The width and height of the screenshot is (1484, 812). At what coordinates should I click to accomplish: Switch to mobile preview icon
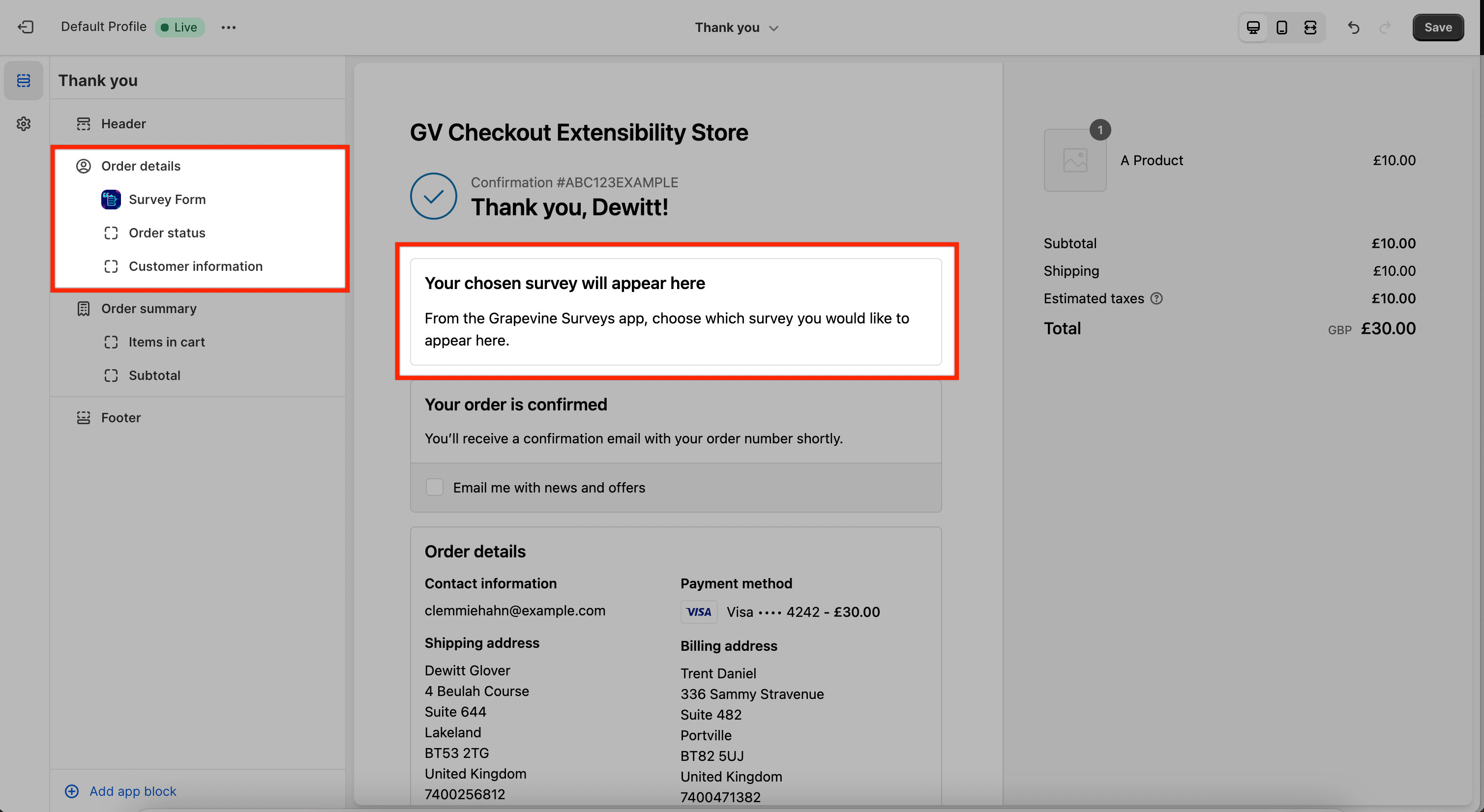(x=1281, y=27)
